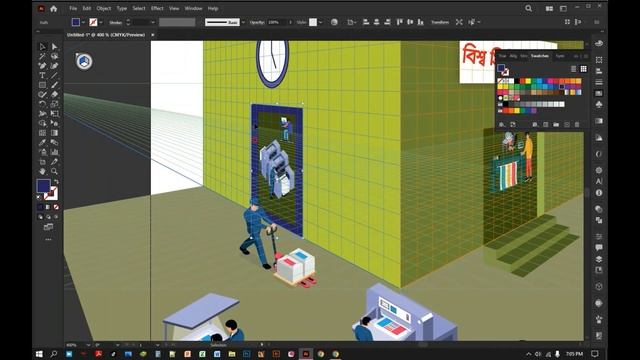The height and width of the screenshot is (360, 640).
Task: Open the Effect menu
Action: click(157, 8)
